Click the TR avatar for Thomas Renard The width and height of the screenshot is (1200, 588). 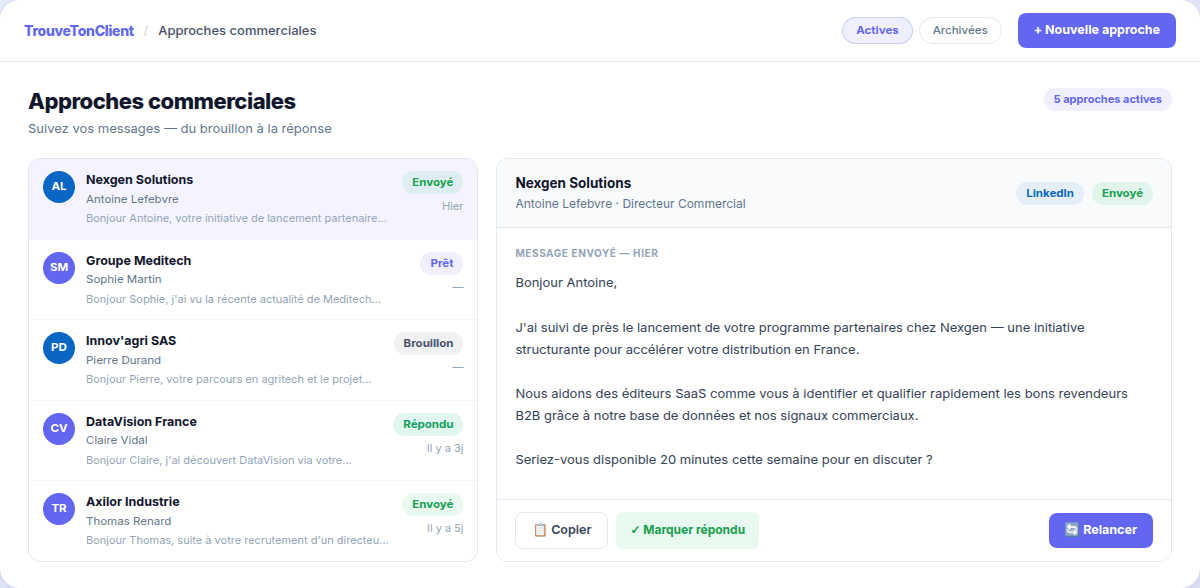(x=59, y=509)
